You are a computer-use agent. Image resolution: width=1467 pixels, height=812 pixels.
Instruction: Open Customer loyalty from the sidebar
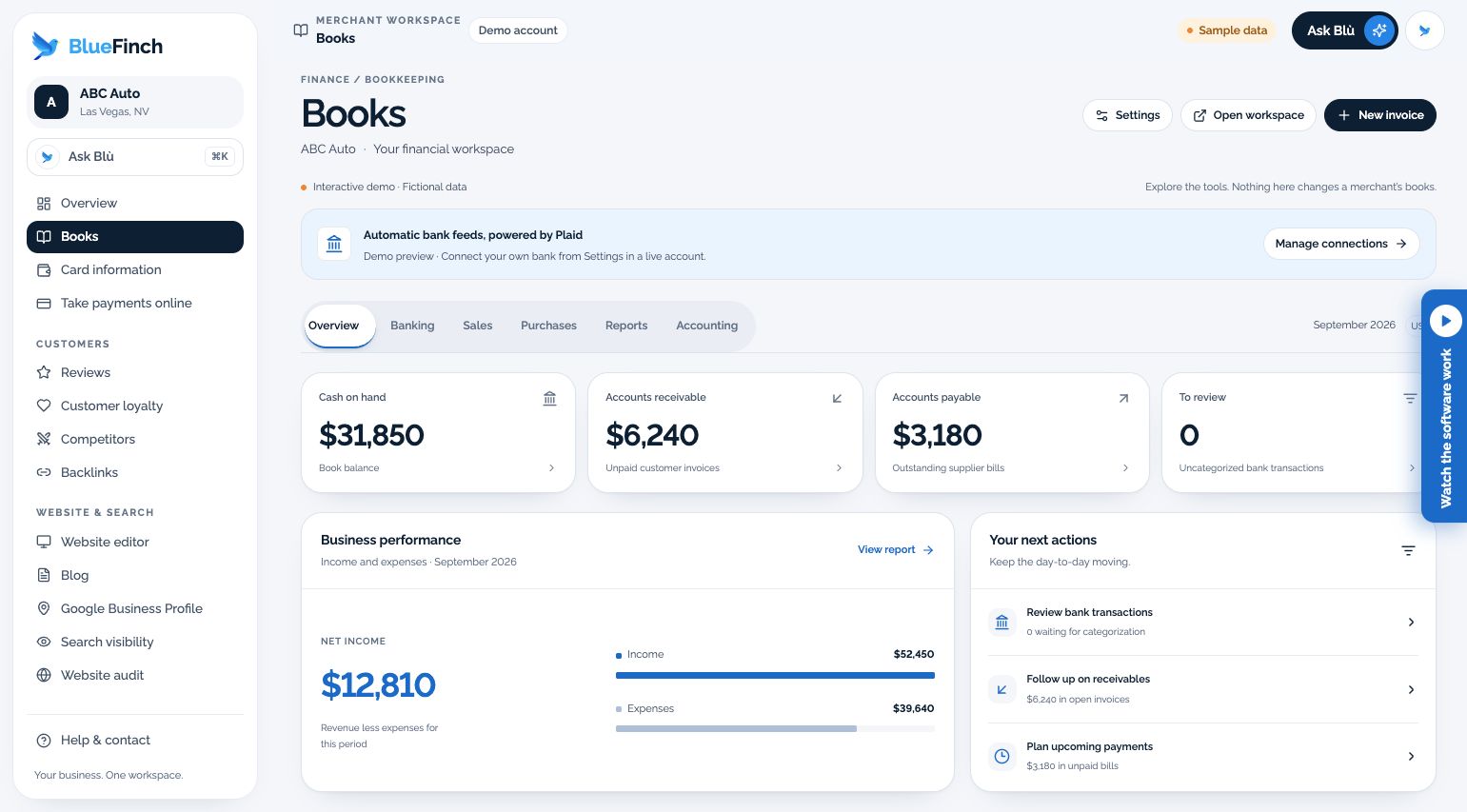click(x=135, y=406)
